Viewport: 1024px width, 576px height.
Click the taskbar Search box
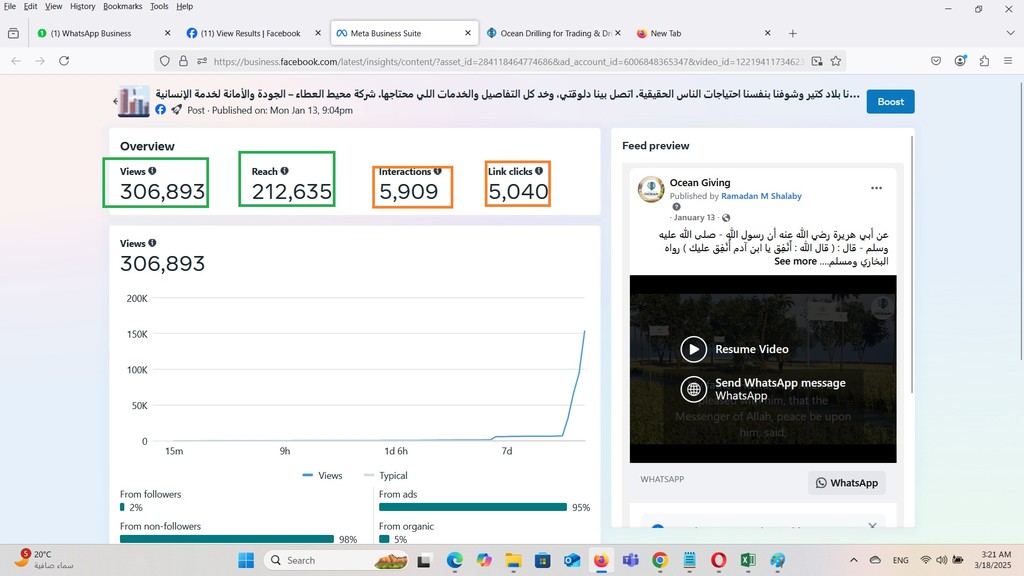(x=336, y=560)
